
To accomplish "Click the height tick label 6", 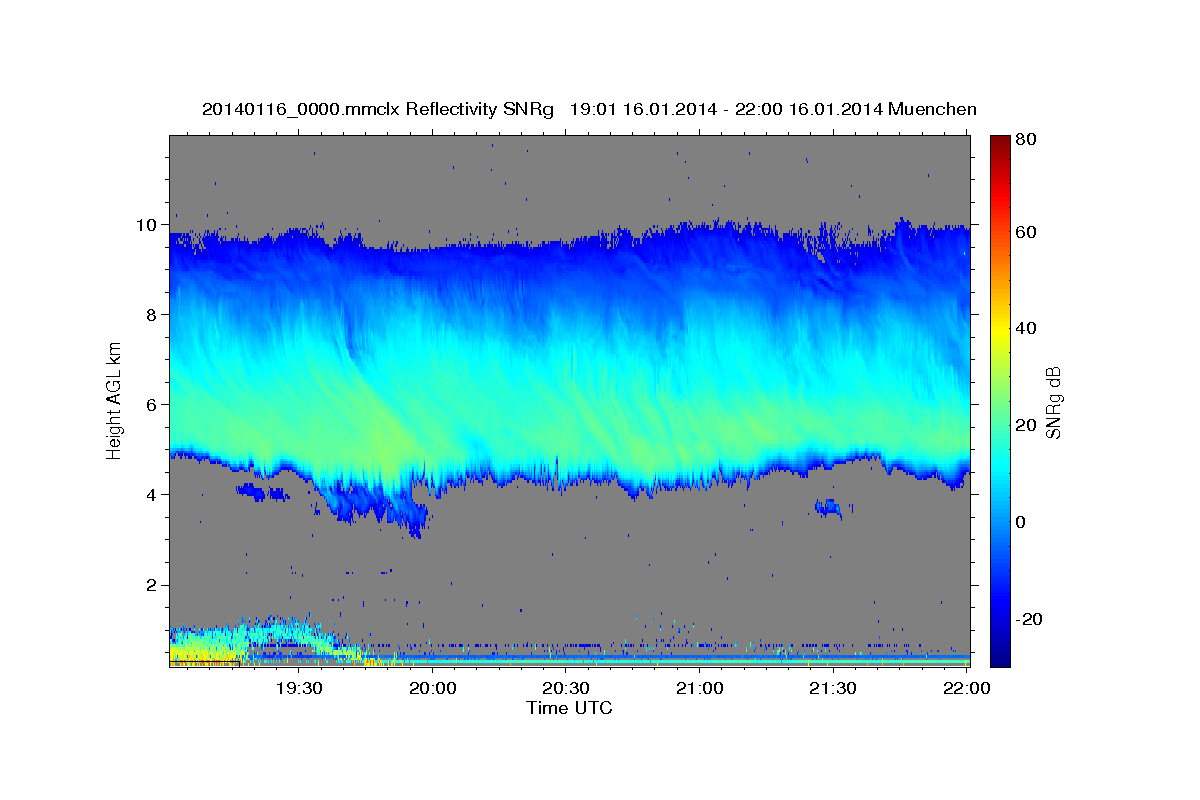I will pos(153,404).
